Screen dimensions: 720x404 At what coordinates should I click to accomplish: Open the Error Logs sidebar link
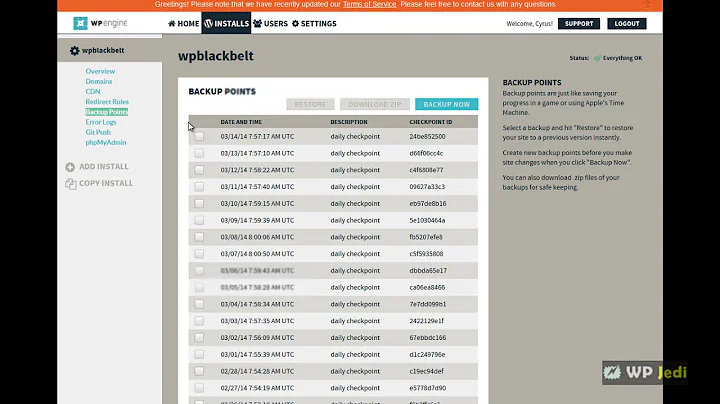101,122
